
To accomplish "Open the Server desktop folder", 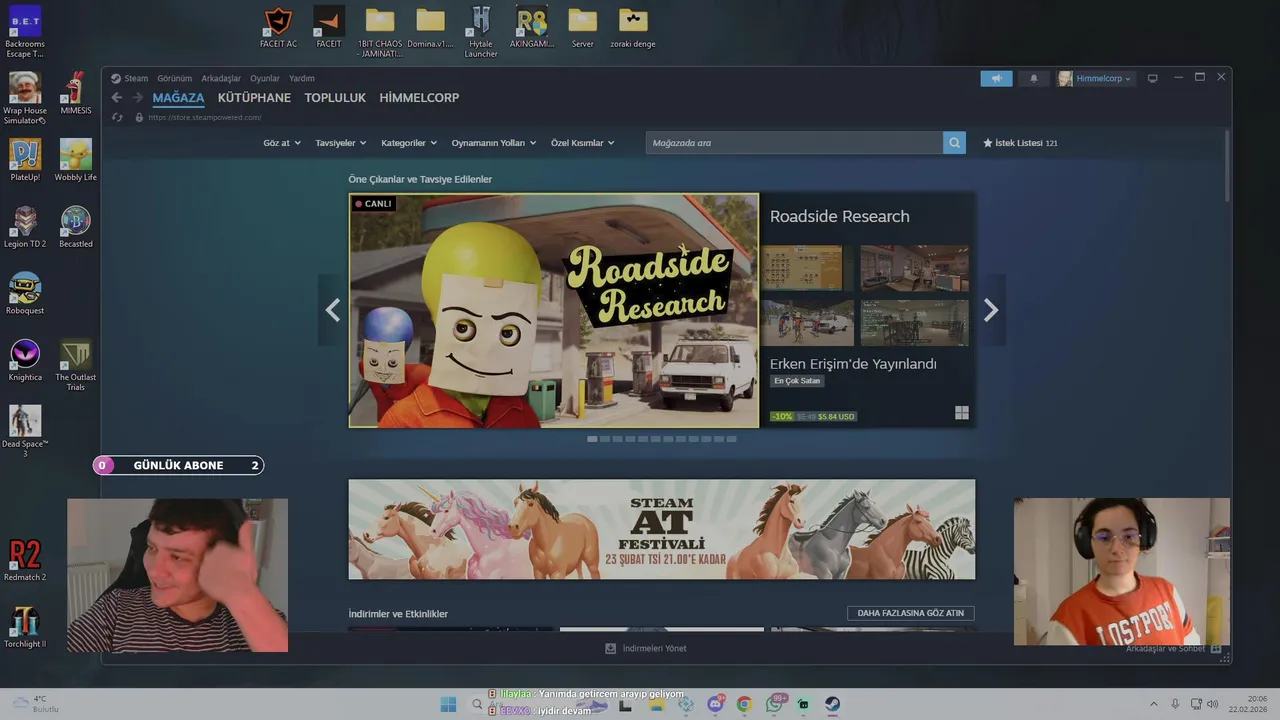I will point(582,28).
